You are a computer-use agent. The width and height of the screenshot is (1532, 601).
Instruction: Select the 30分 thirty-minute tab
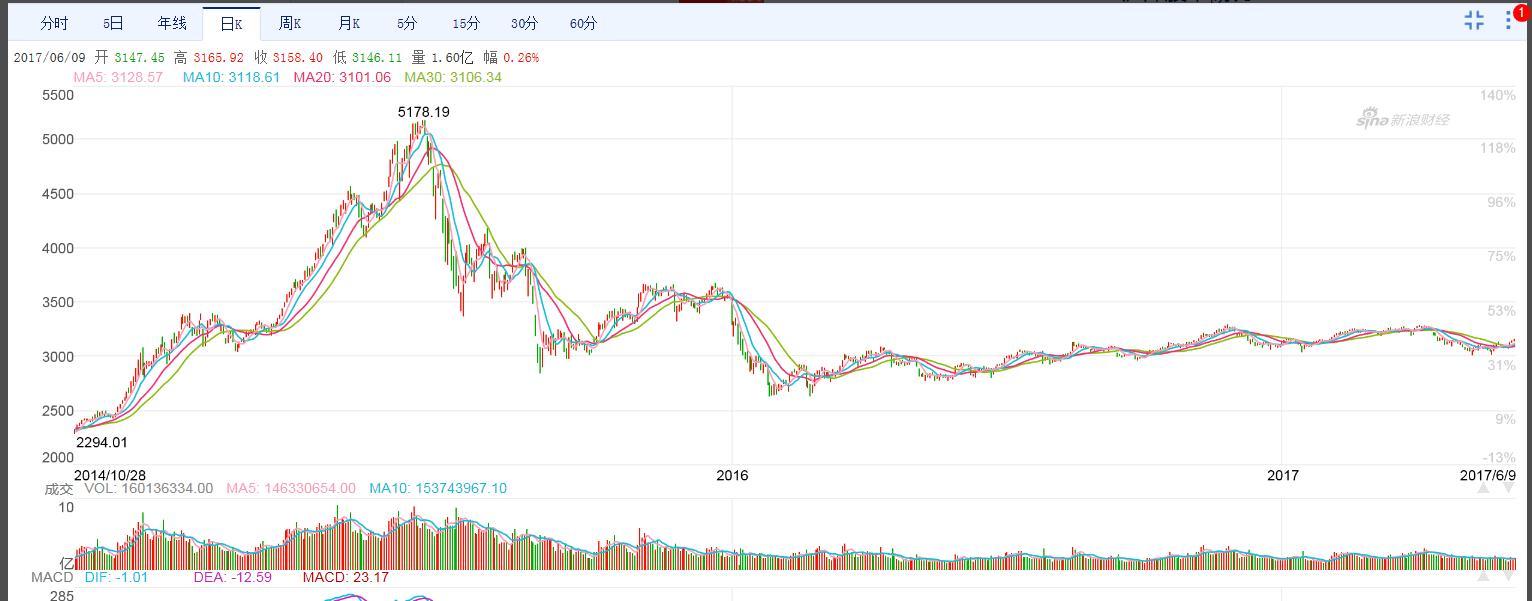524,23
